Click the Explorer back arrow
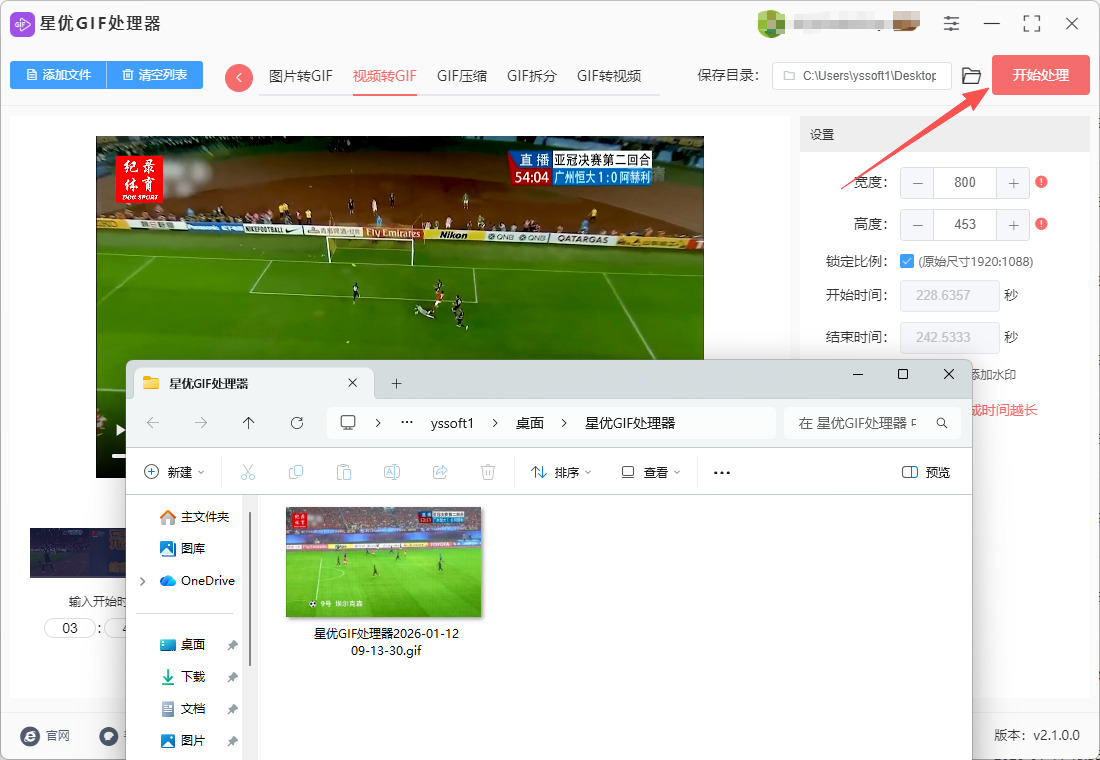1100x760 pixels. pyautogui.click(x=153, y=422)
